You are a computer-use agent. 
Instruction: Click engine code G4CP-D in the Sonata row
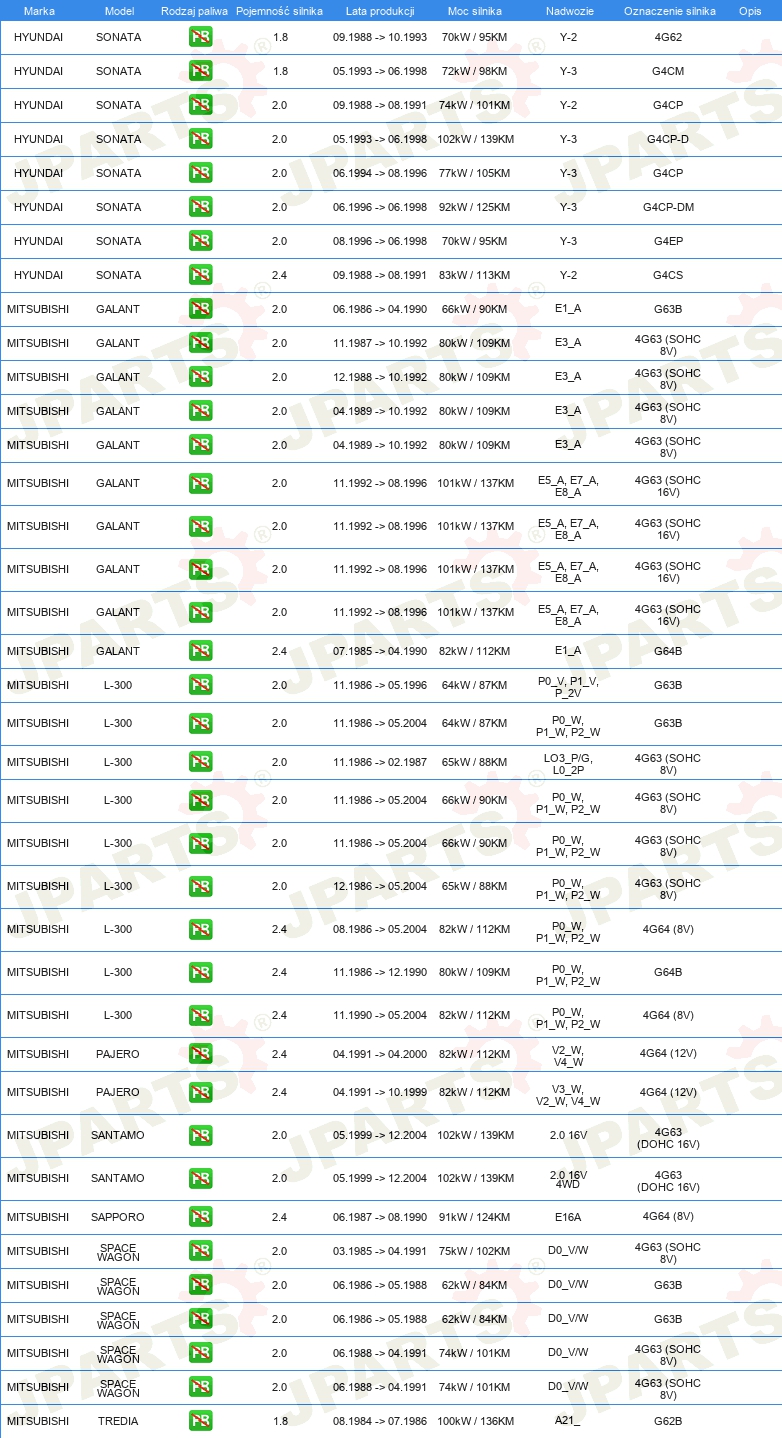point(668,139)
